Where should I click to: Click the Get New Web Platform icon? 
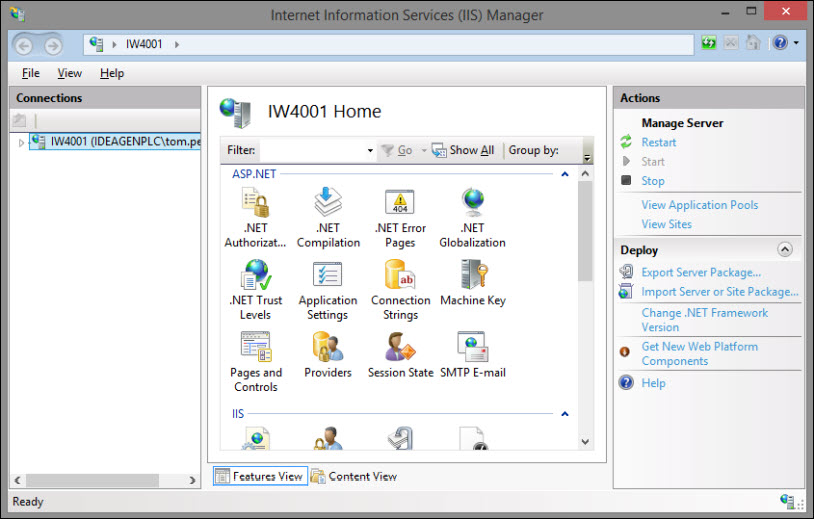pos(625,352)
